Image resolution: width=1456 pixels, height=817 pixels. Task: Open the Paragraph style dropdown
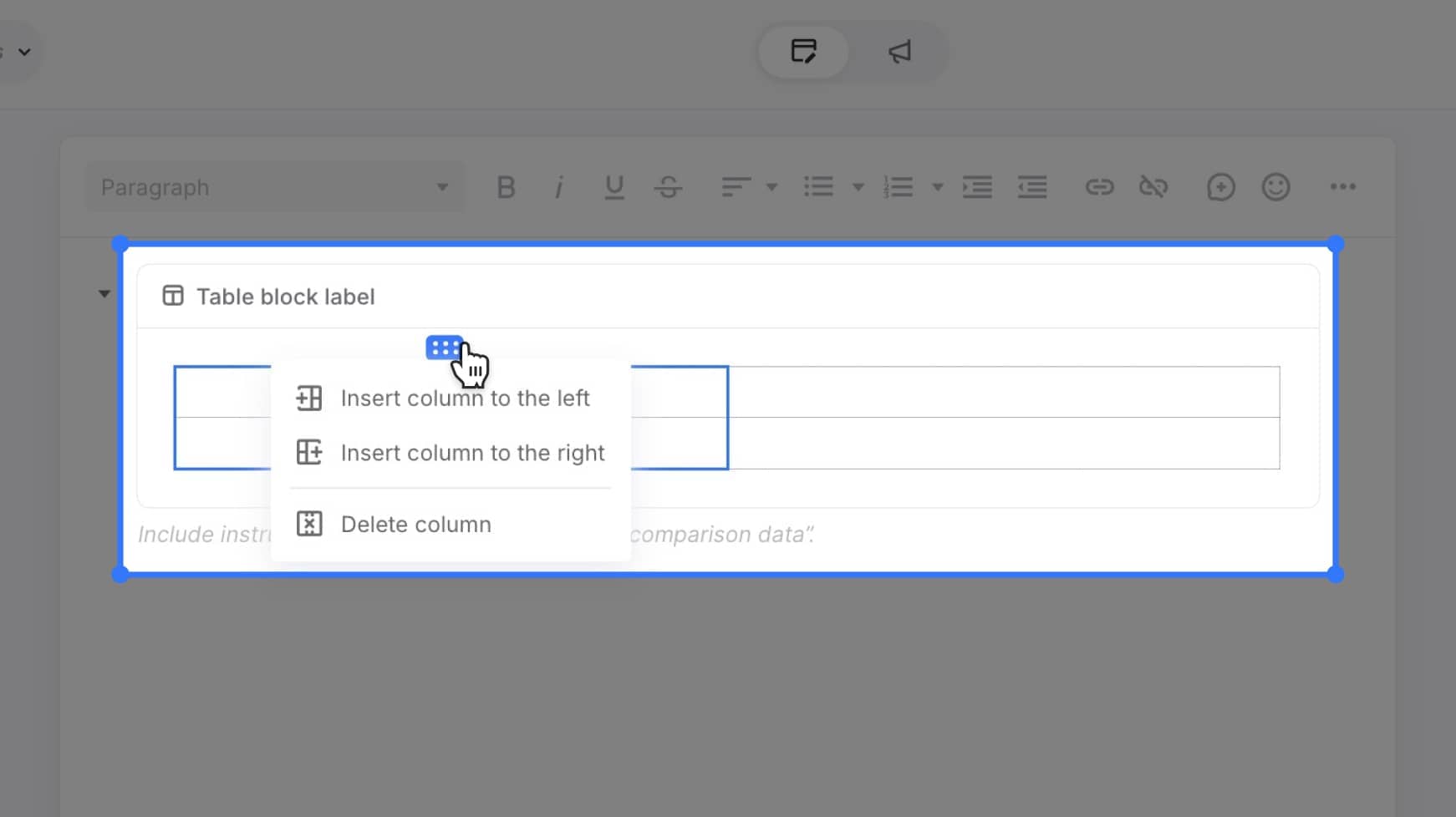(x=275, y=187)
